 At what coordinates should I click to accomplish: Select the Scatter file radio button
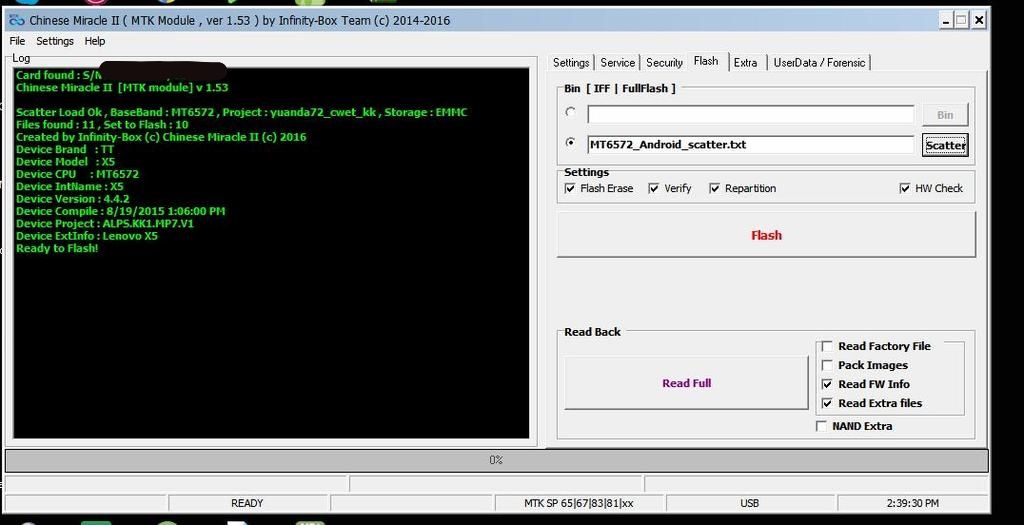(x=571, y=143)
